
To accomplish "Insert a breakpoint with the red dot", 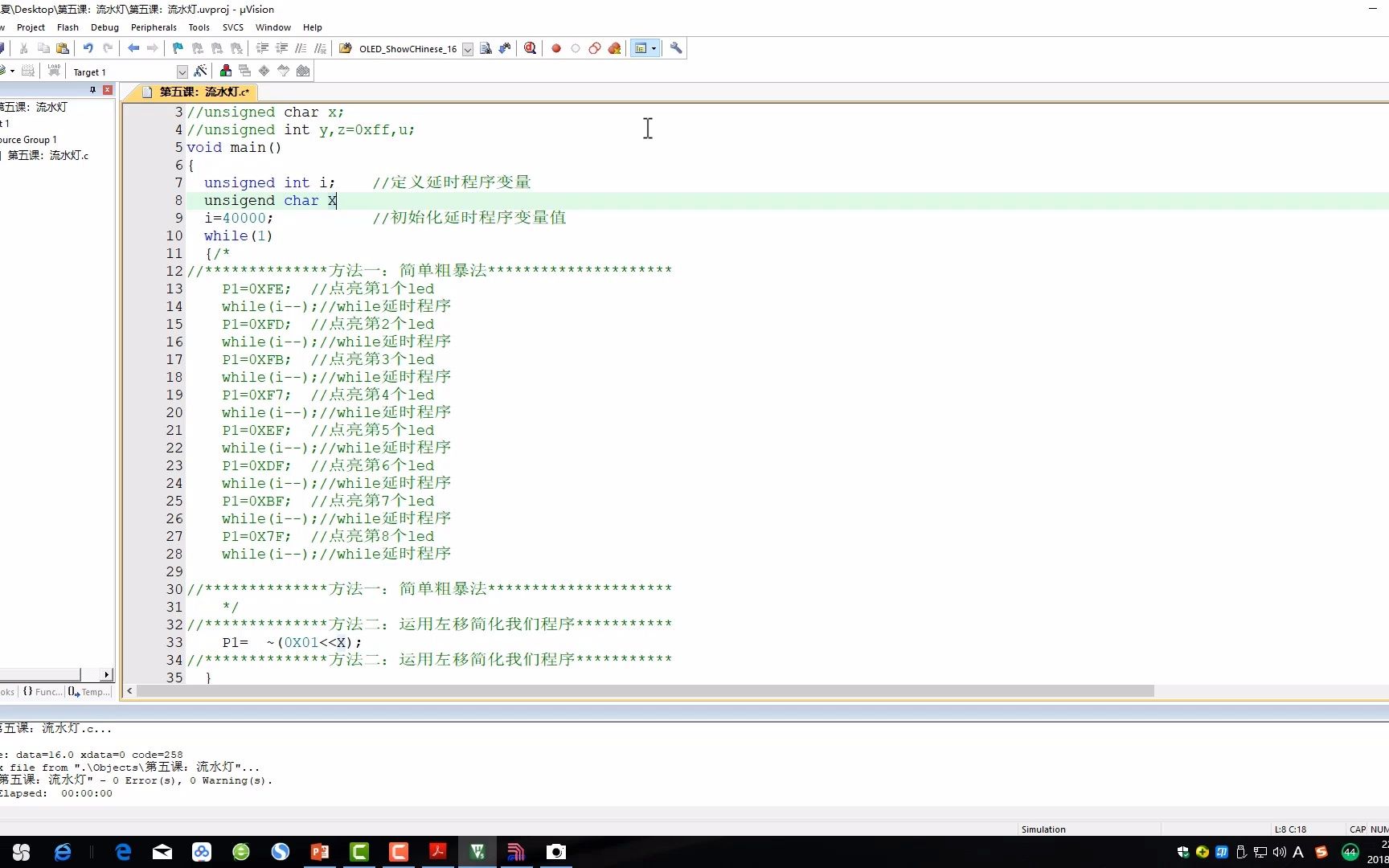I will pos(555,48).
